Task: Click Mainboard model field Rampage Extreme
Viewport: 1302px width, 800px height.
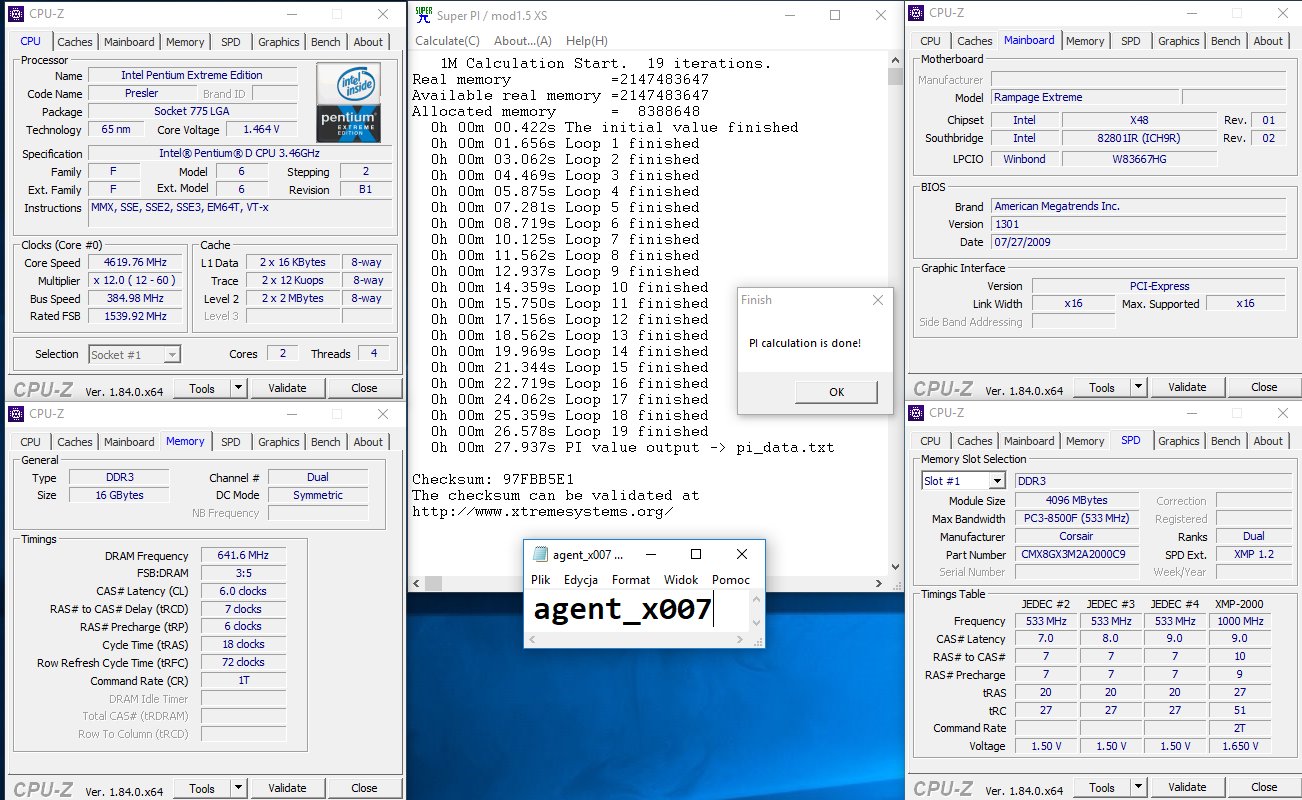Action: (x=1083, y=98)
